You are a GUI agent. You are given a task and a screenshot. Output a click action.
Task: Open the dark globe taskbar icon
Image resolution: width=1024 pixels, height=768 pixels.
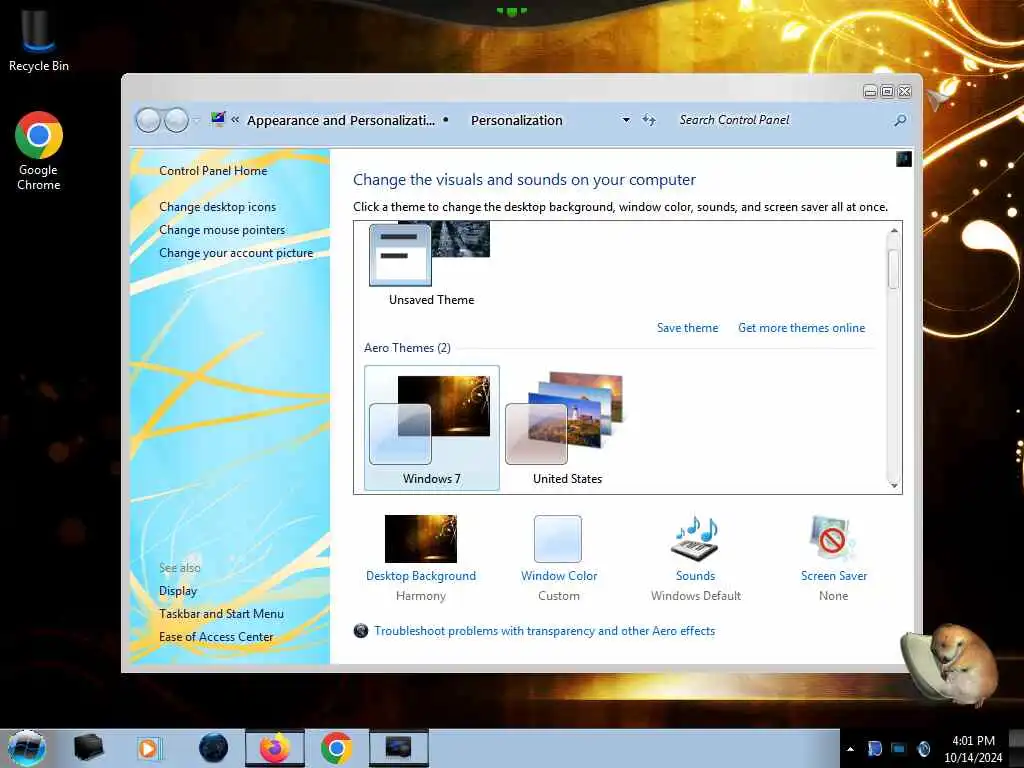(213, 748)
